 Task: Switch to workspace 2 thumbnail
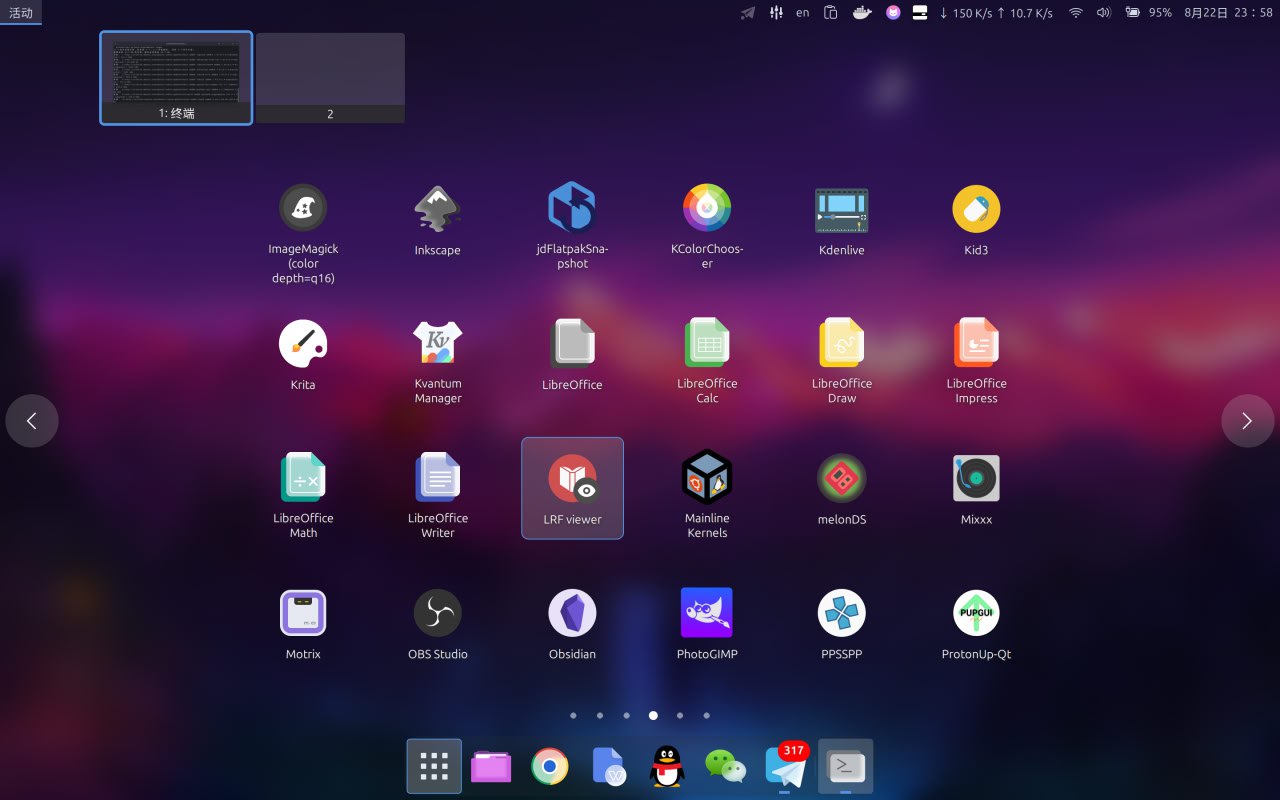click(330, 78)
